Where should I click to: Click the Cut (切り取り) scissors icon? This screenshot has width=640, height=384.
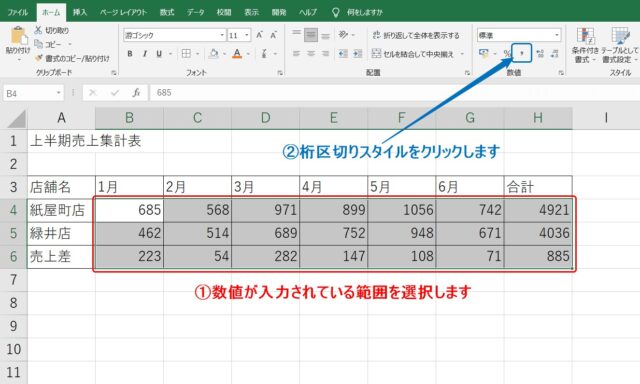[38, 30]
